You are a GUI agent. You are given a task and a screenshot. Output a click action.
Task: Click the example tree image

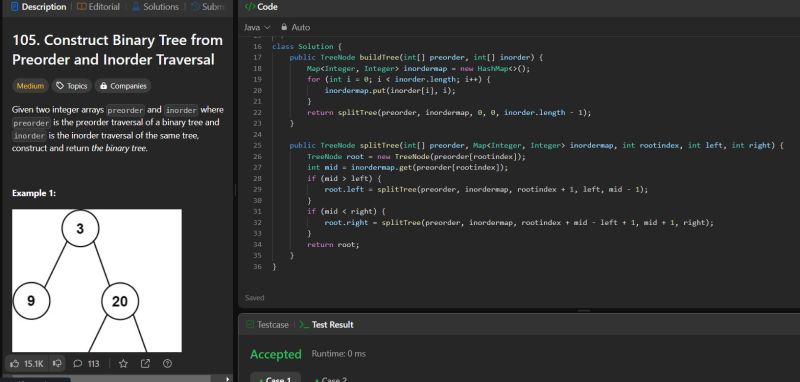(x=97, y=281)
